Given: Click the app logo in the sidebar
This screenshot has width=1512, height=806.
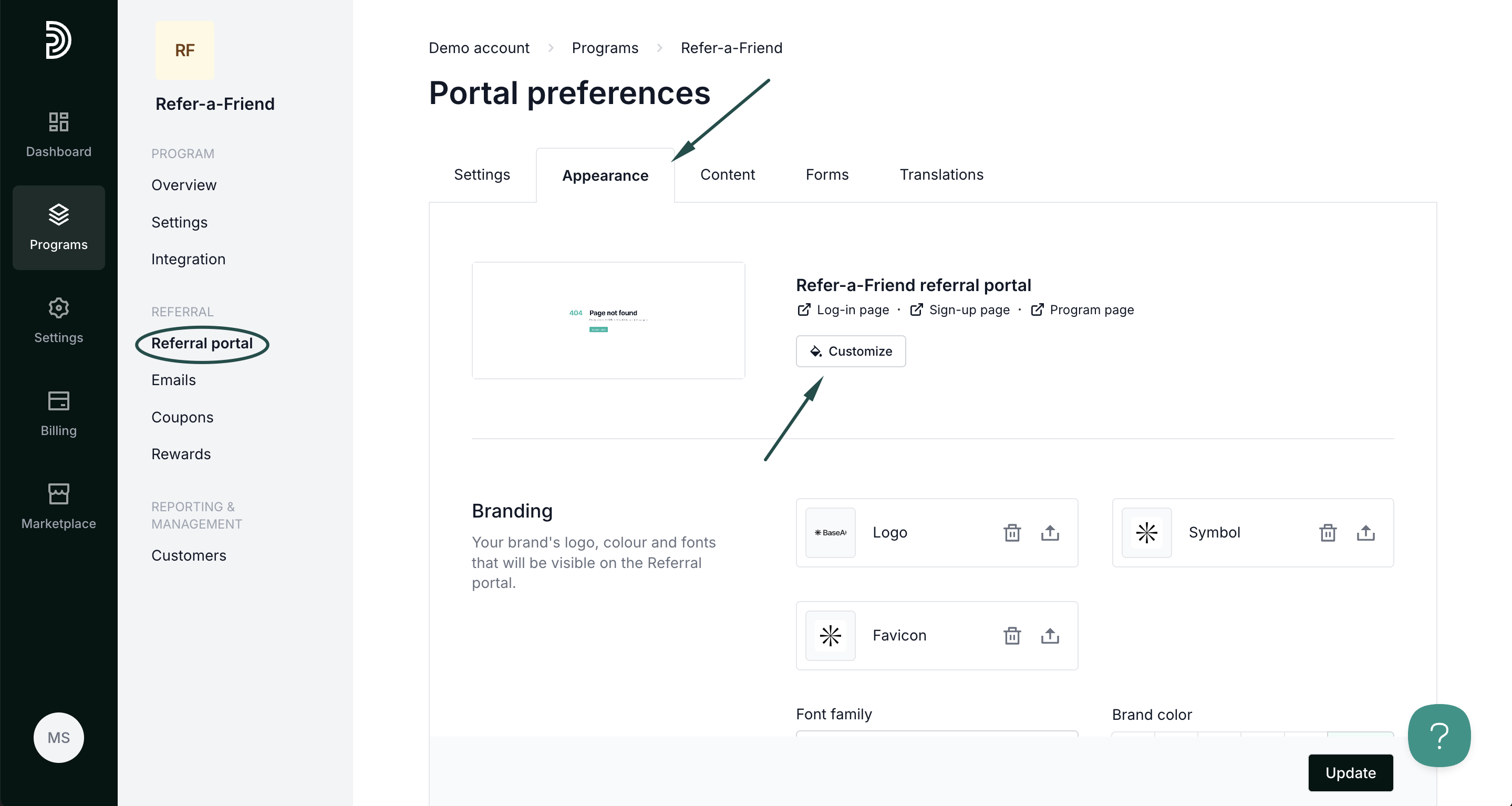Looking at the screenshot, I should [x=59, y=40].
